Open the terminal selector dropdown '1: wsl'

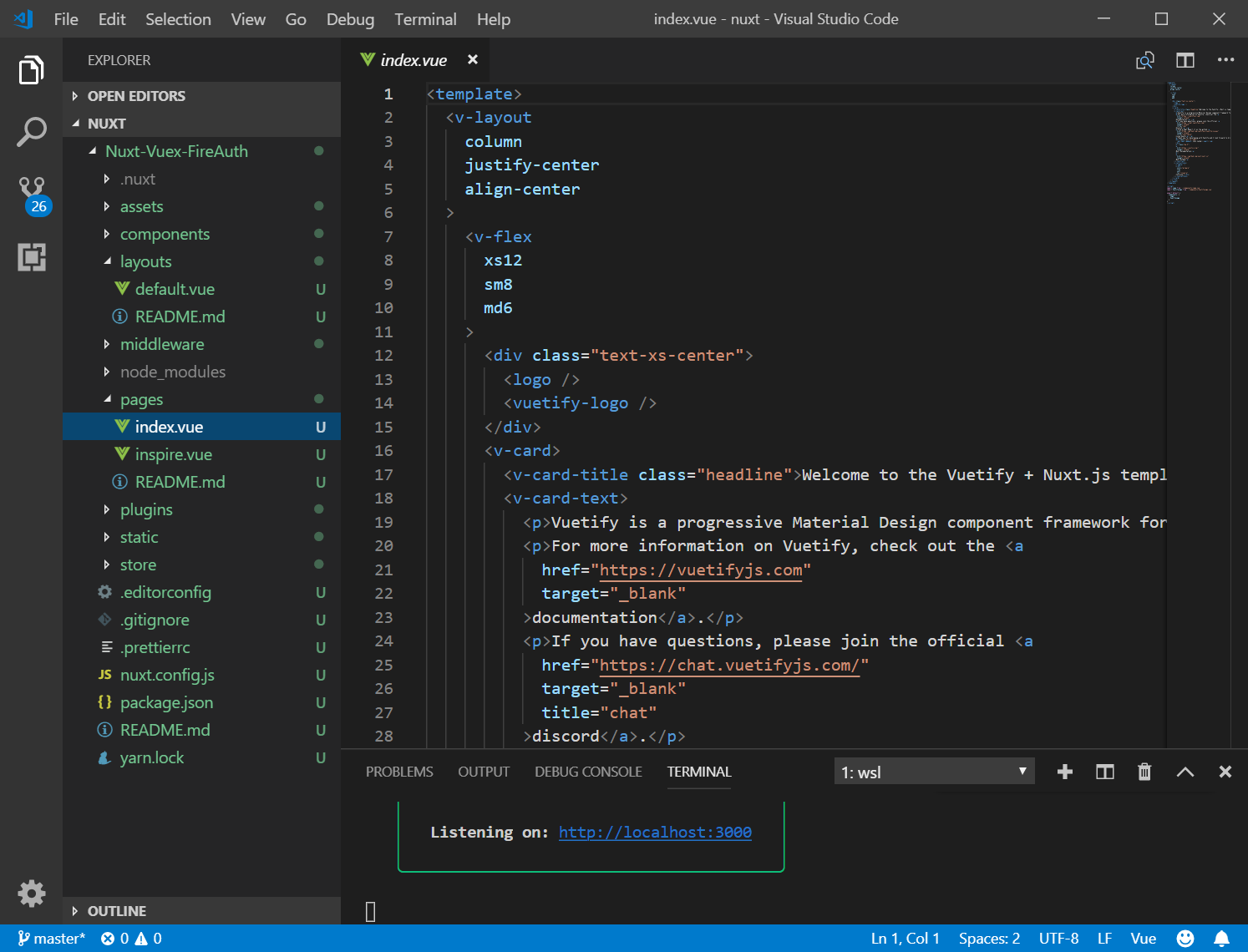click(x=934, y=772)
